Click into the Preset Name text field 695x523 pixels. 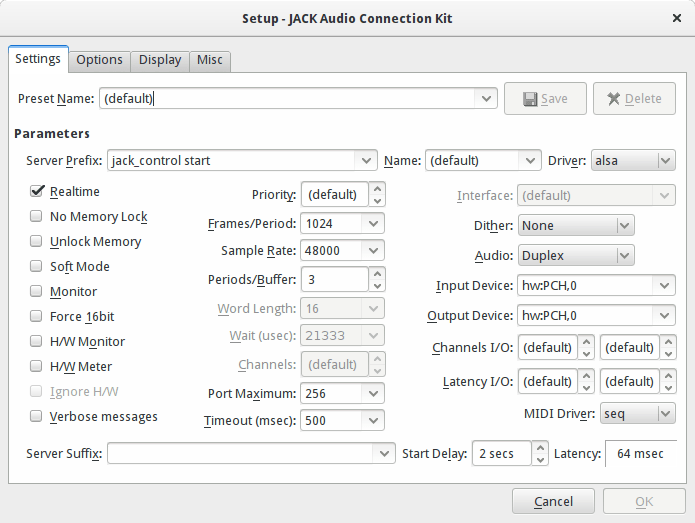[287, 98]
